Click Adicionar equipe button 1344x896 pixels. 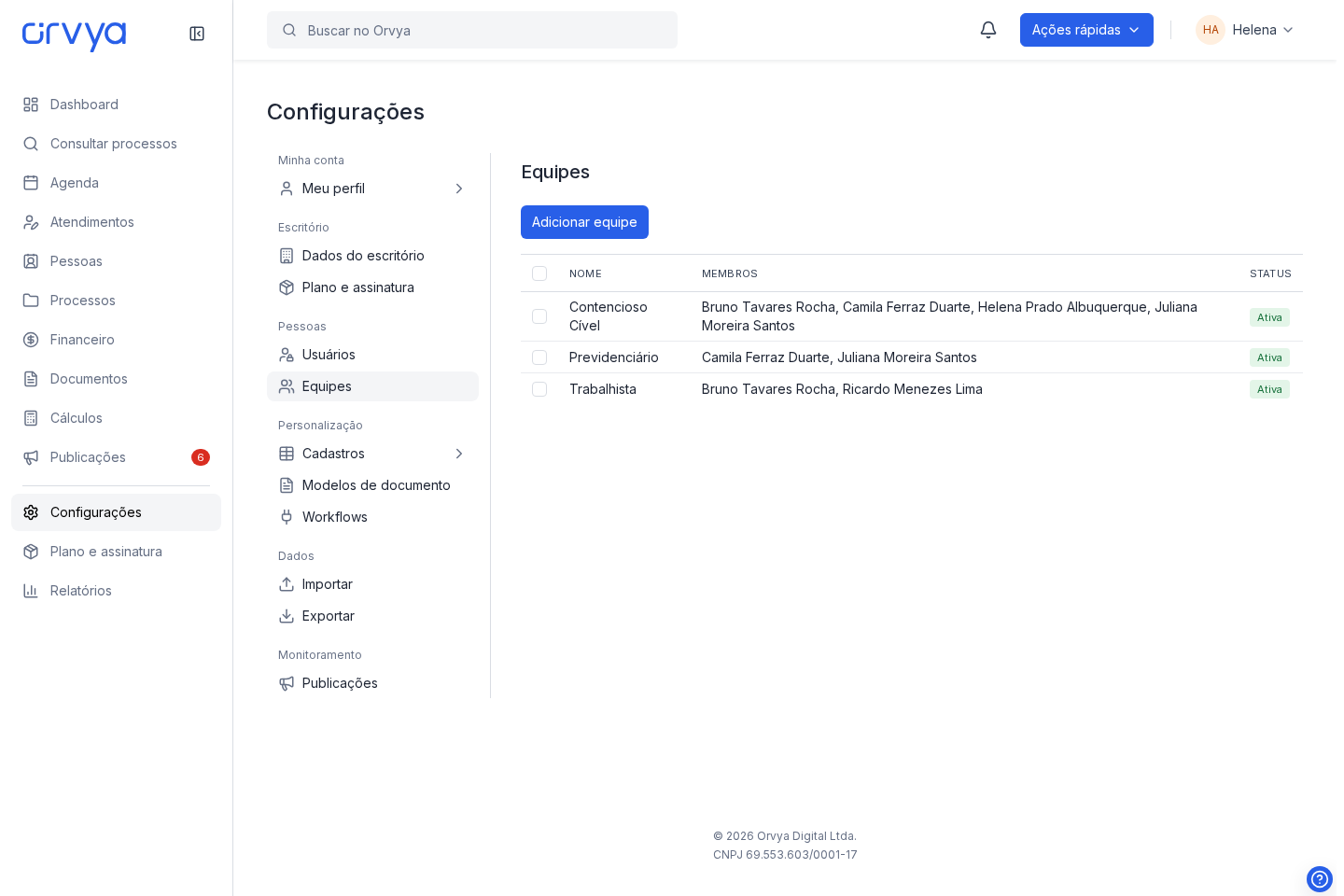point(584,222)
